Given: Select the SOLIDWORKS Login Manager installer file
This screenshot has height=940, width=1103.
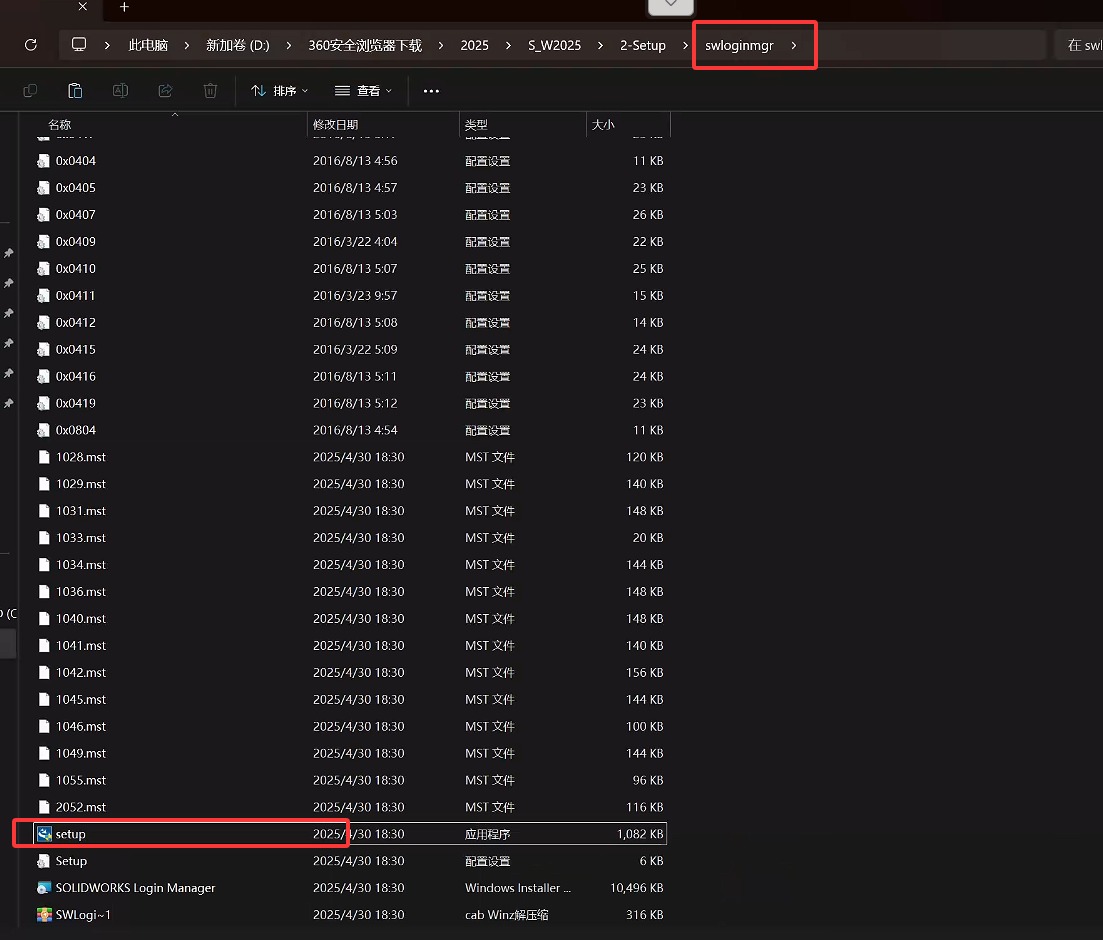Looking at the screenshot, I should tap(135, 888).
